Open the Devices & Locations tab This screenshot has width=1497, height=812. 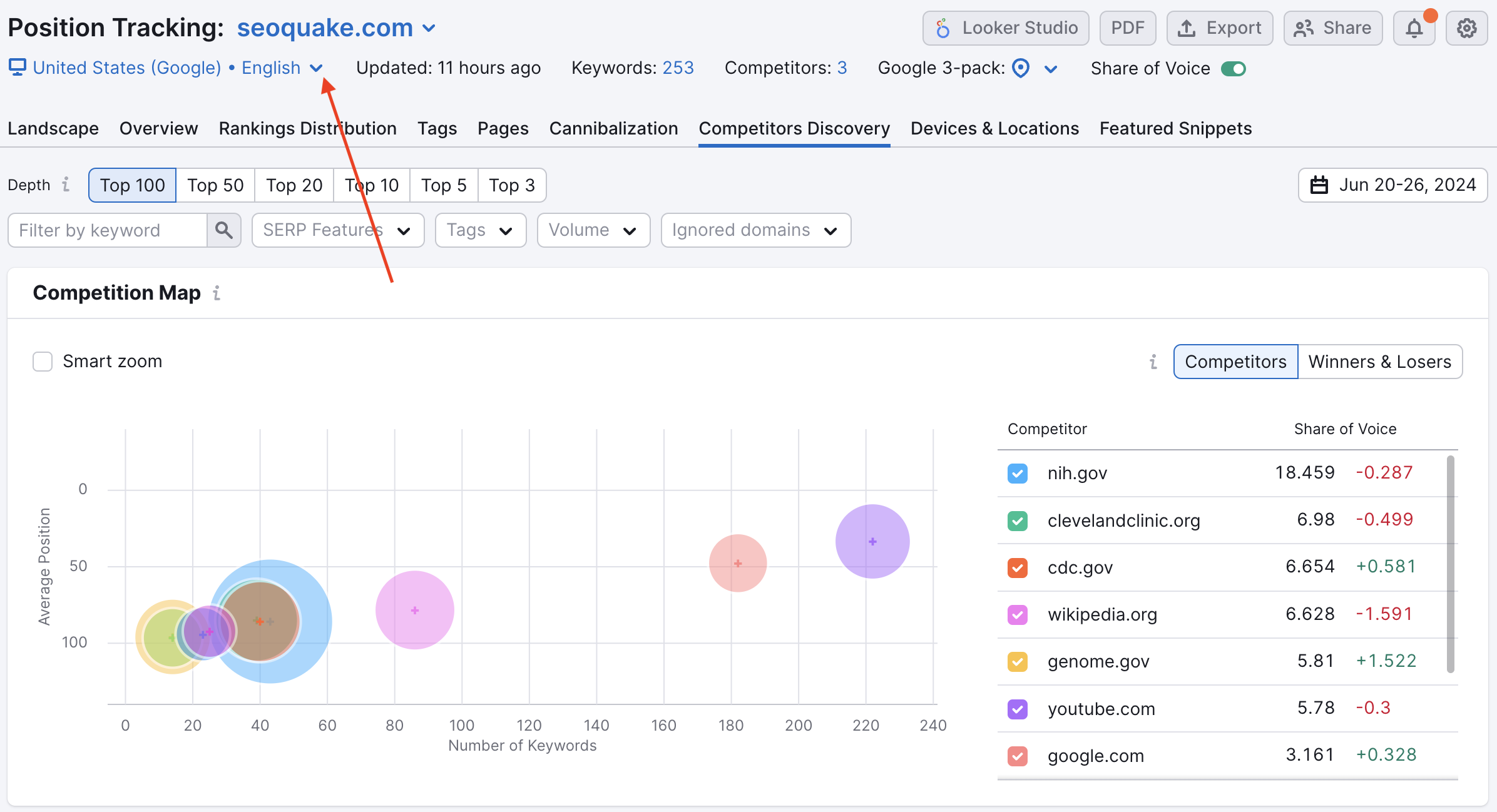995,128
